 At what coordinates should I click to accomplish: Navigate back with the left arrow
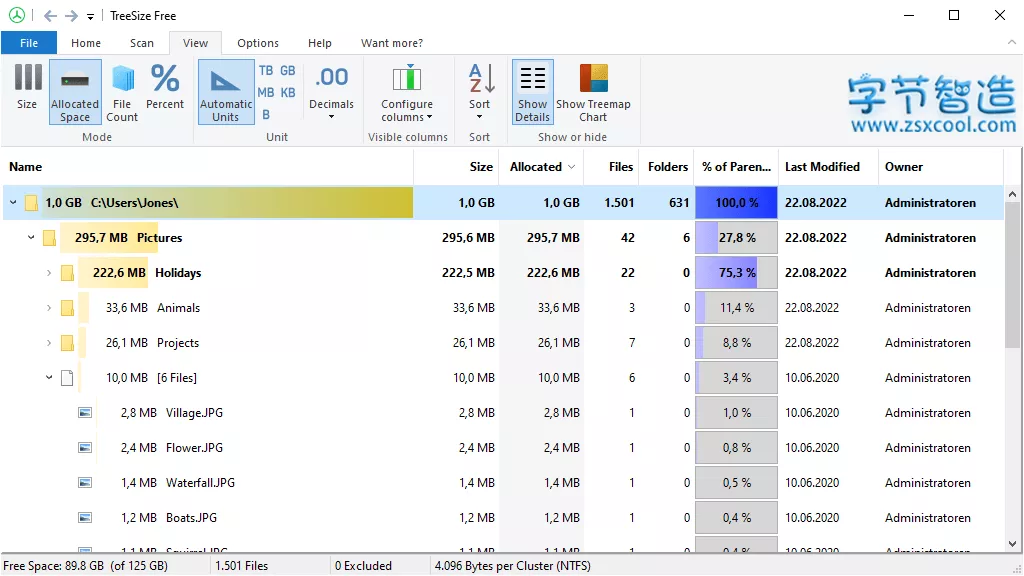50,16
